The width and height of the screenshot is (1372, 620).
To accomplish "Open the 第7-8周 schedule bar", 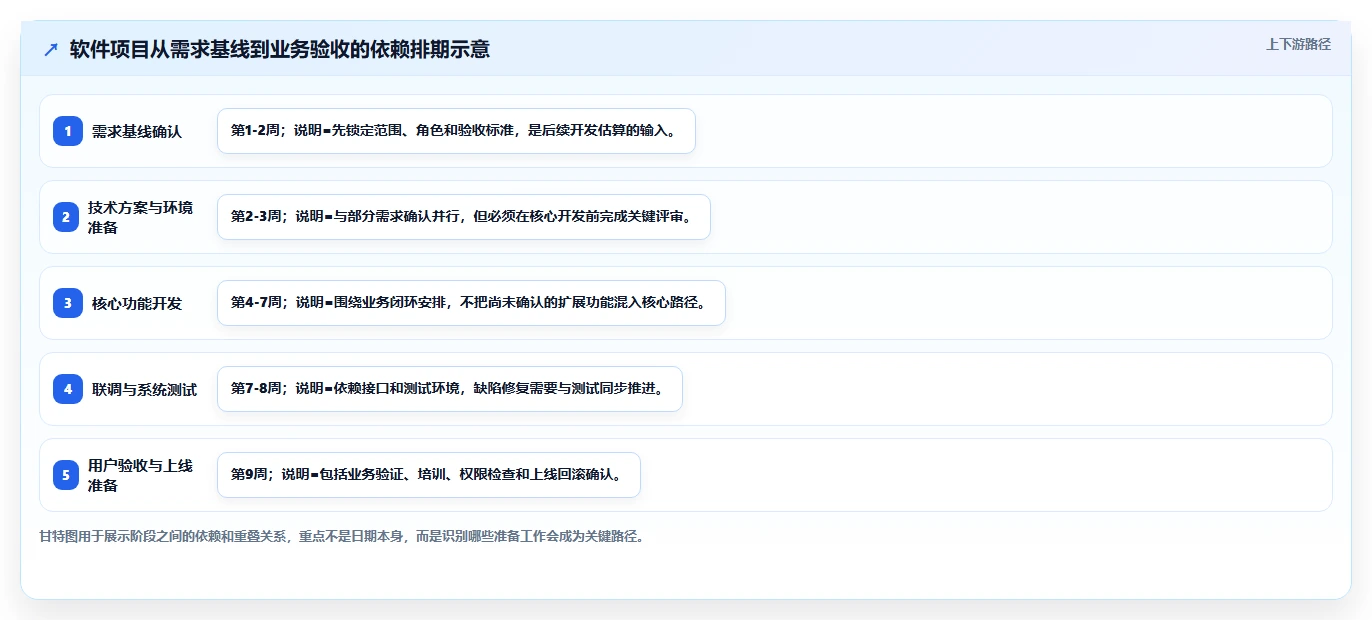I will click(449, 389).
